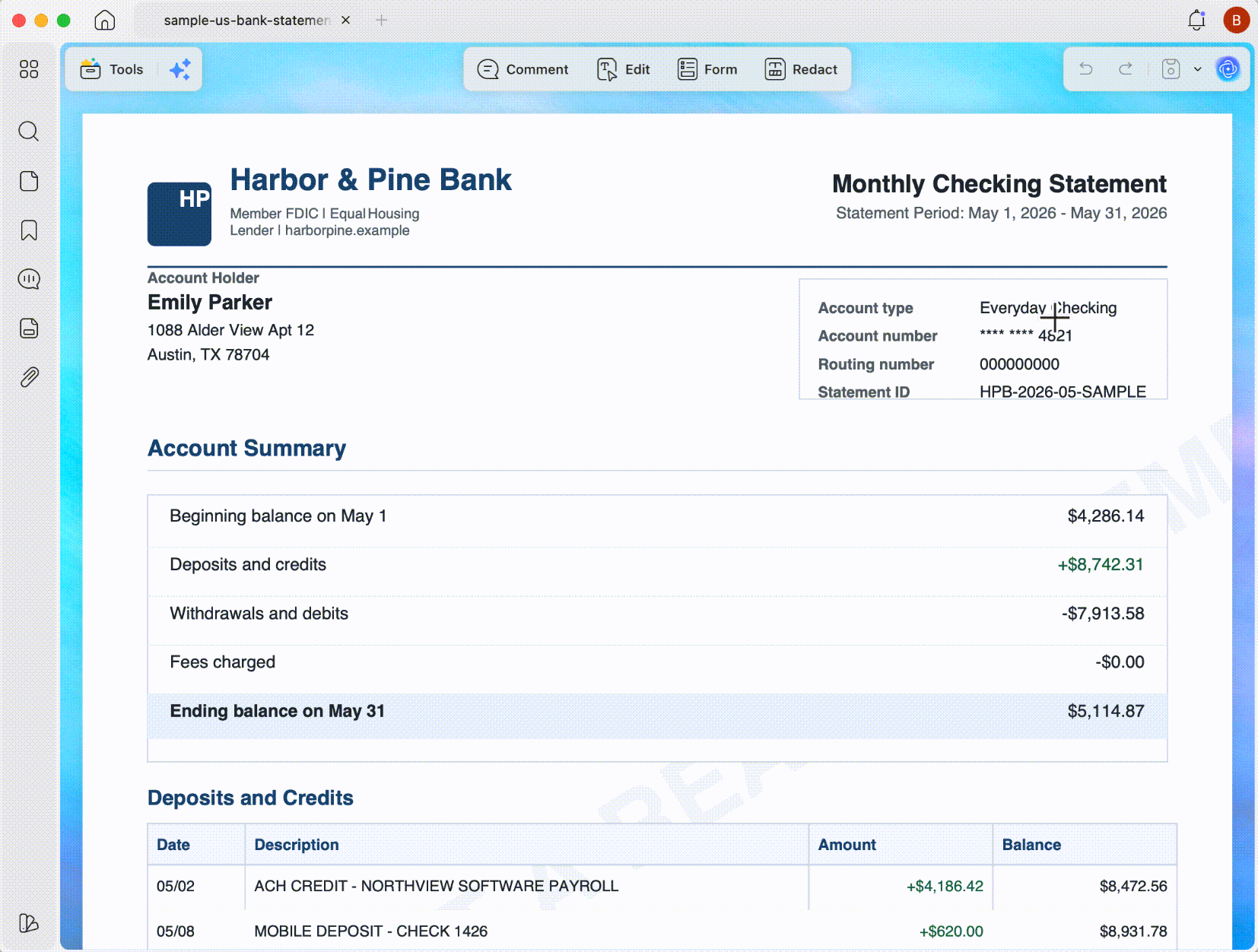Click account holder name Emily Parker

click(x=210, y=303)
